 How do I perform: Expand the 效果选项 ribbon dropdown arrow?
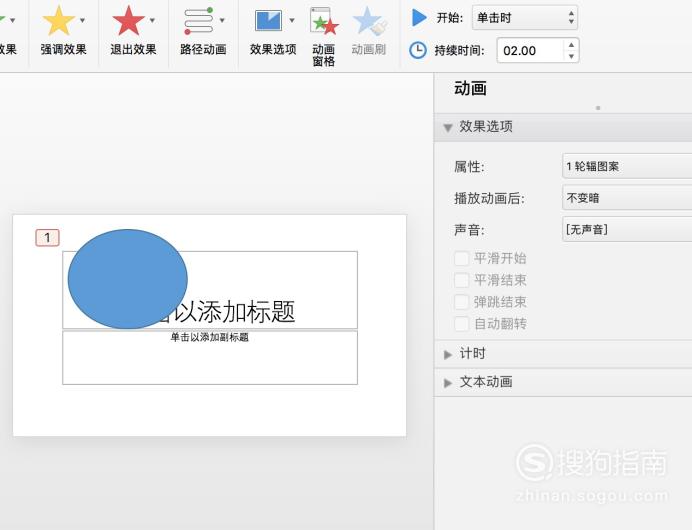pos(292,20)
